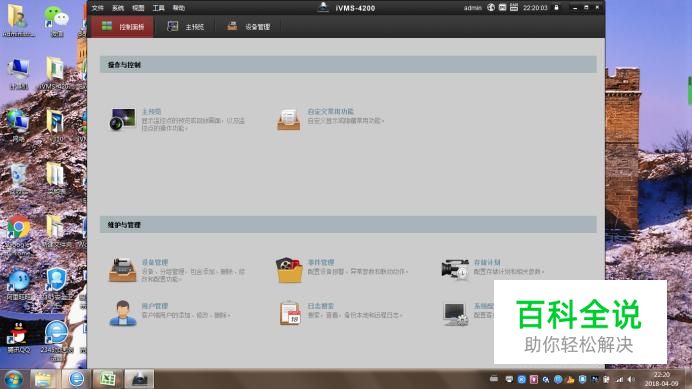
Task: Open File Explorer from the taskbar
Action: [43, 379]
